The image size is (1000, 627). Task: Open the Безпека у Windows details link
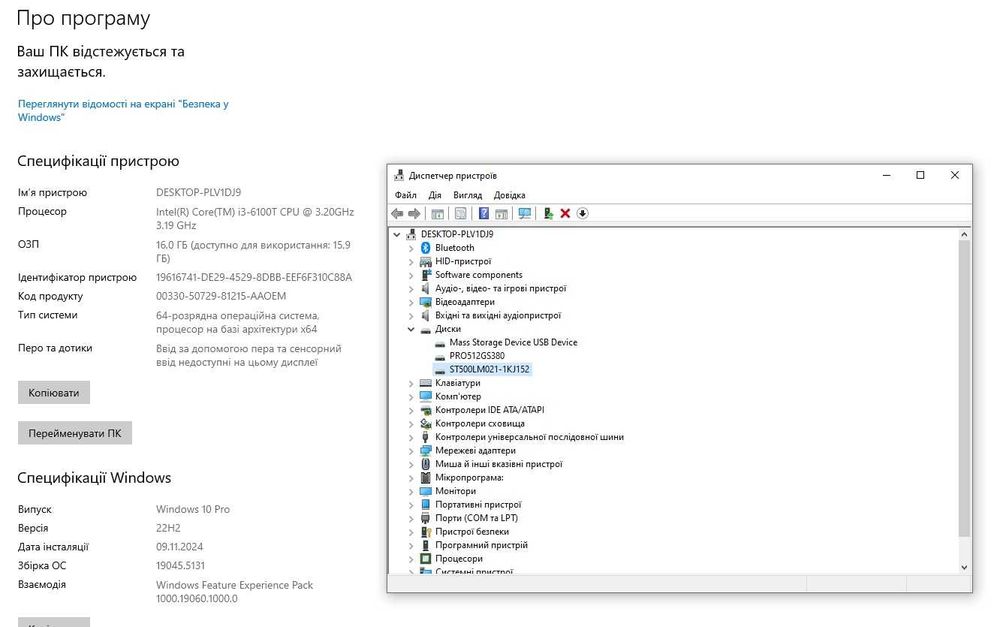click(123, 110)
